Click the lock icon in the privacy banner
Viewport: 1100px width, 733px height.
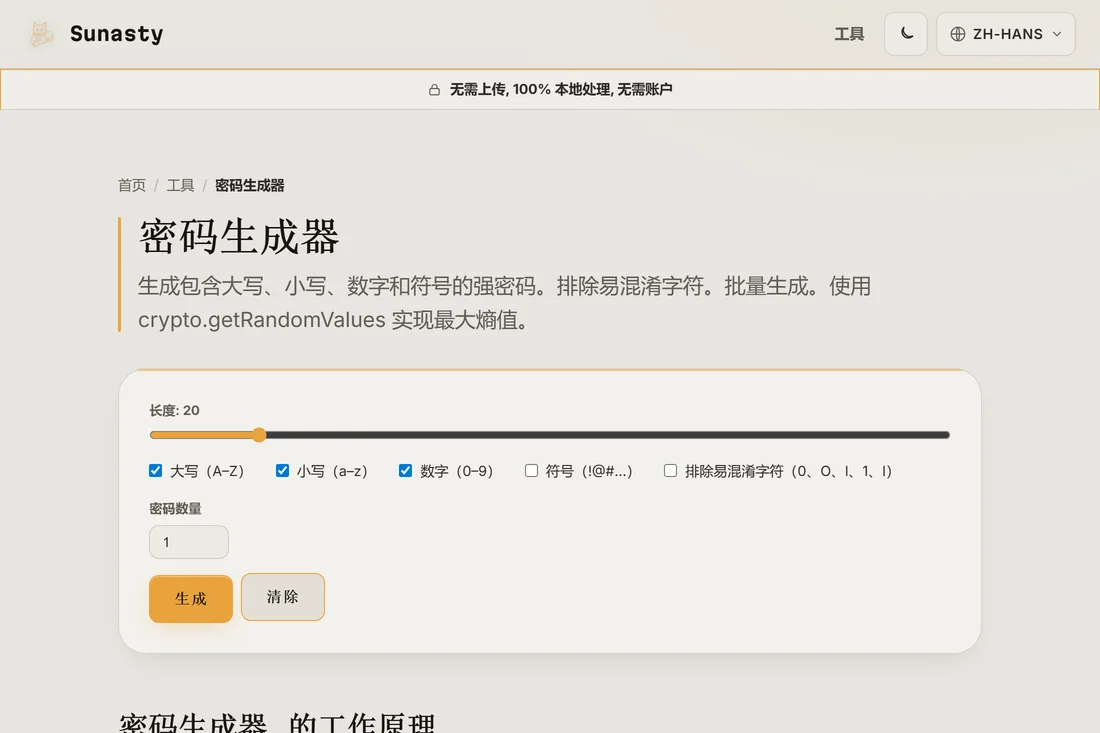coord(434,90)
